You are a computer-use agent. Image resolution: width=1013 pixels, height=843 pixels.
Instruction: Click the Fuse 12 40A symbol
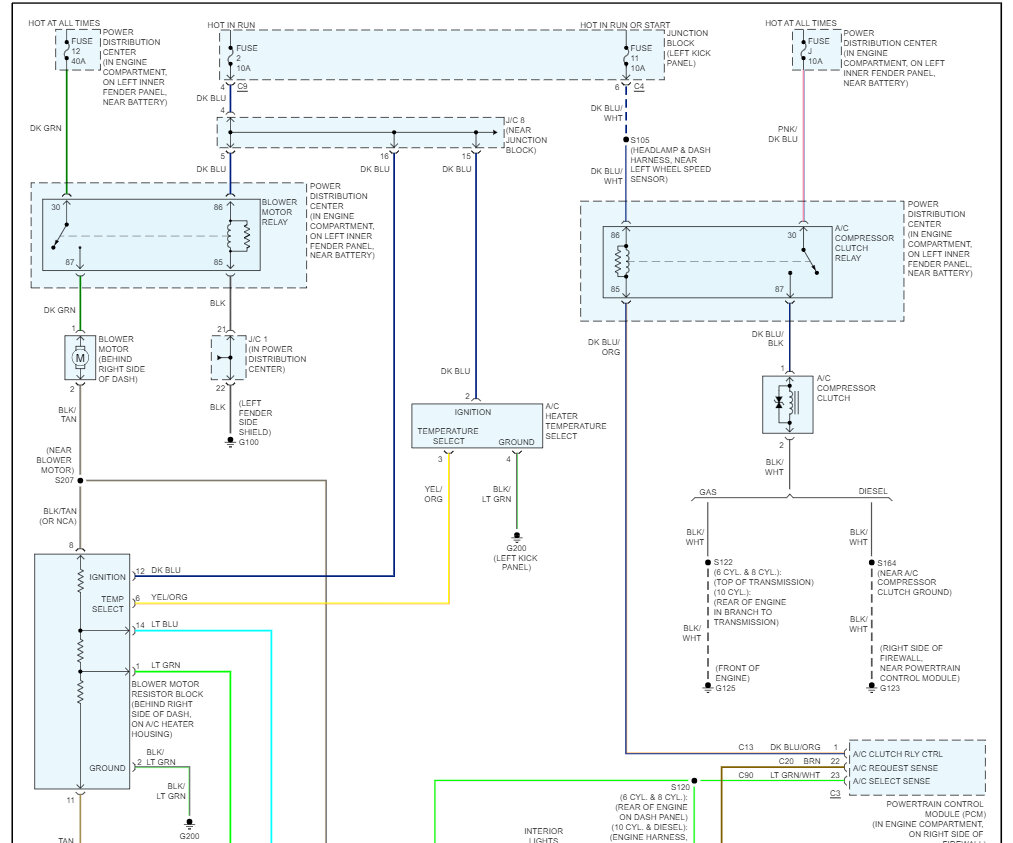[67, 51]
